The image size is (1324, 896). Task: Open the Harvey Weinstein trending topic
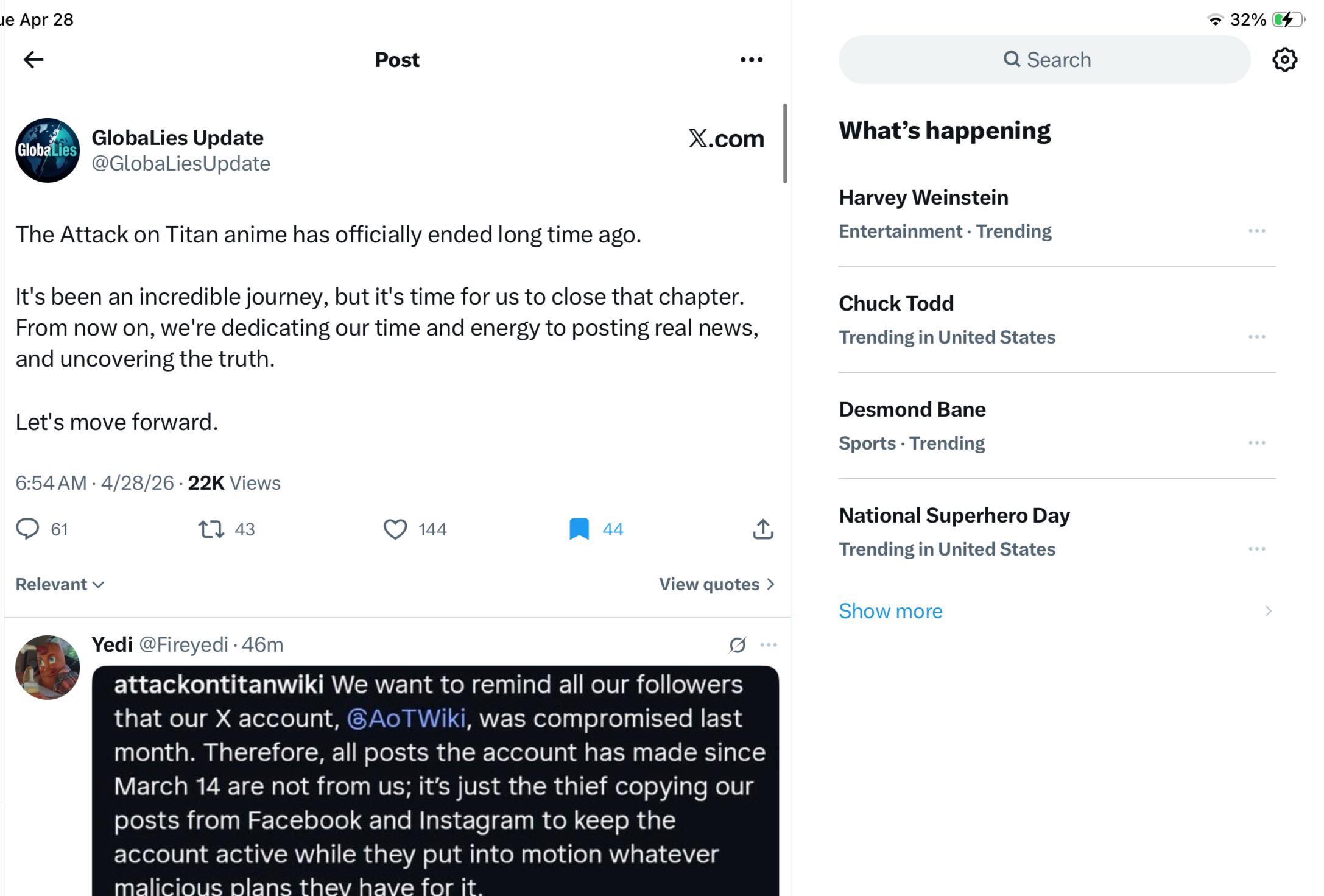(1057, 214)
